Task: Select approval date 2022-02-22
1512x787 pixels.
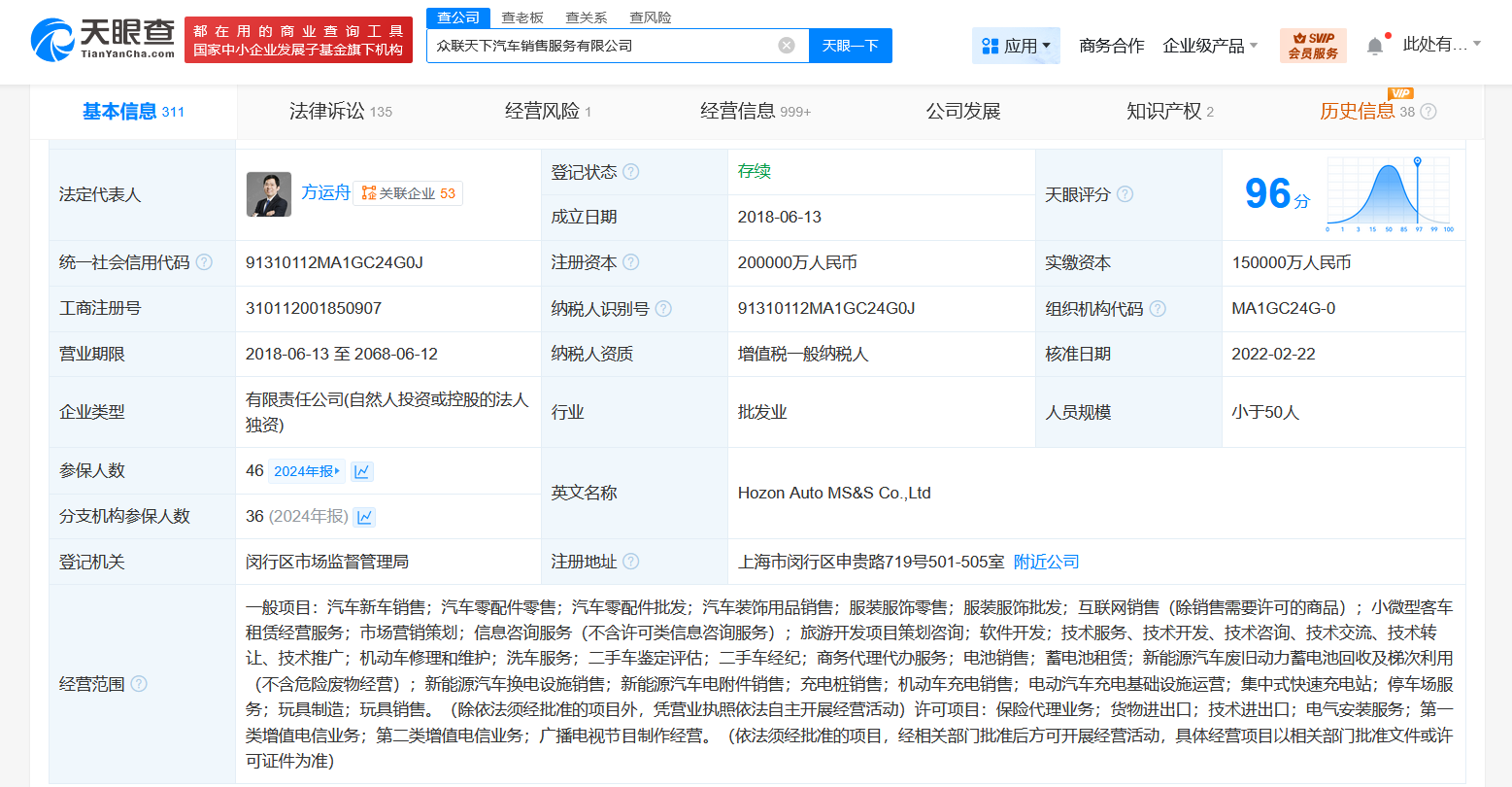Action: (1274, 354)
